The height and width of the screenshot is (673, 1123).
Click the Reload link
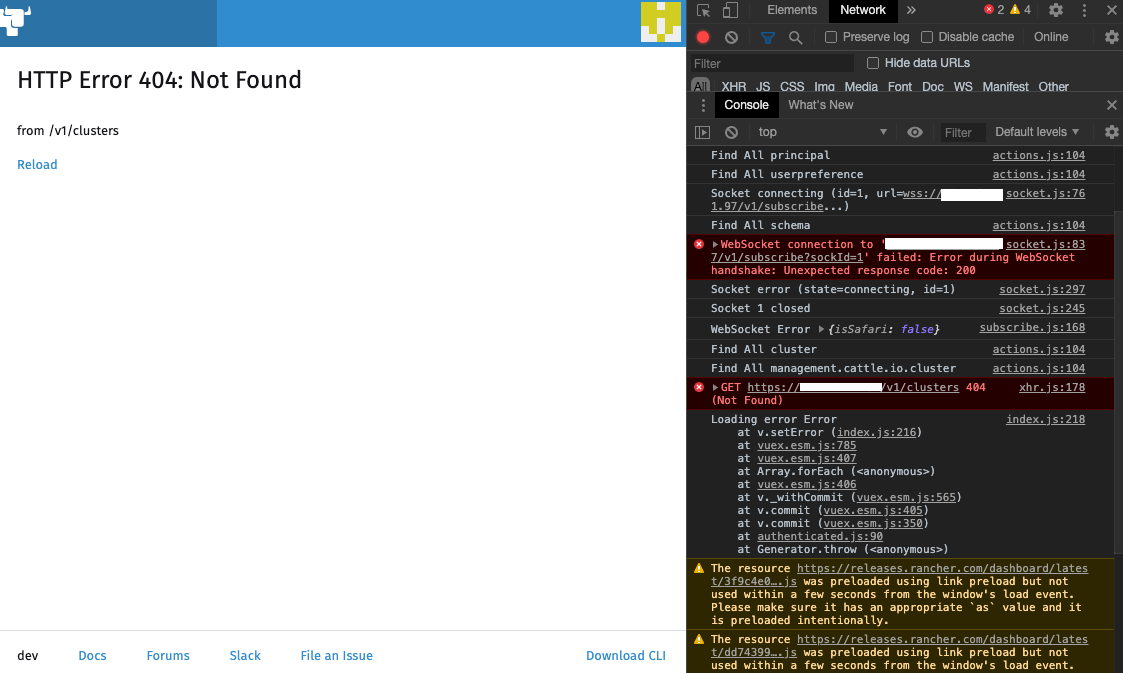(x=37, y=165)
